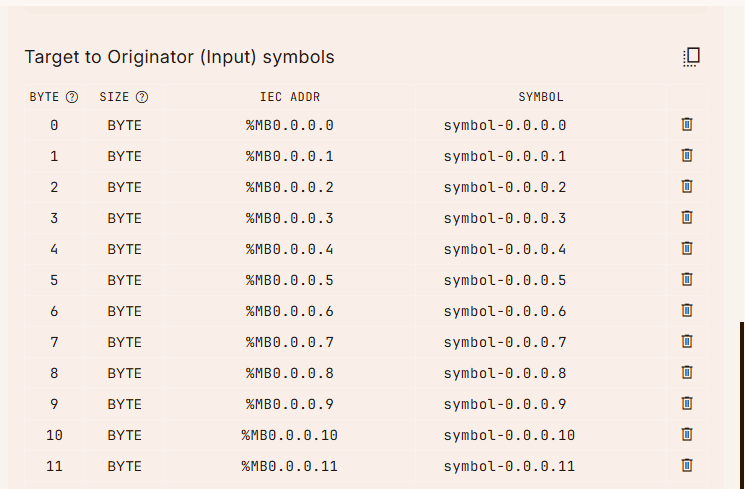Open the BYTE column help icon
745x489 pixels.
point(72,97)
